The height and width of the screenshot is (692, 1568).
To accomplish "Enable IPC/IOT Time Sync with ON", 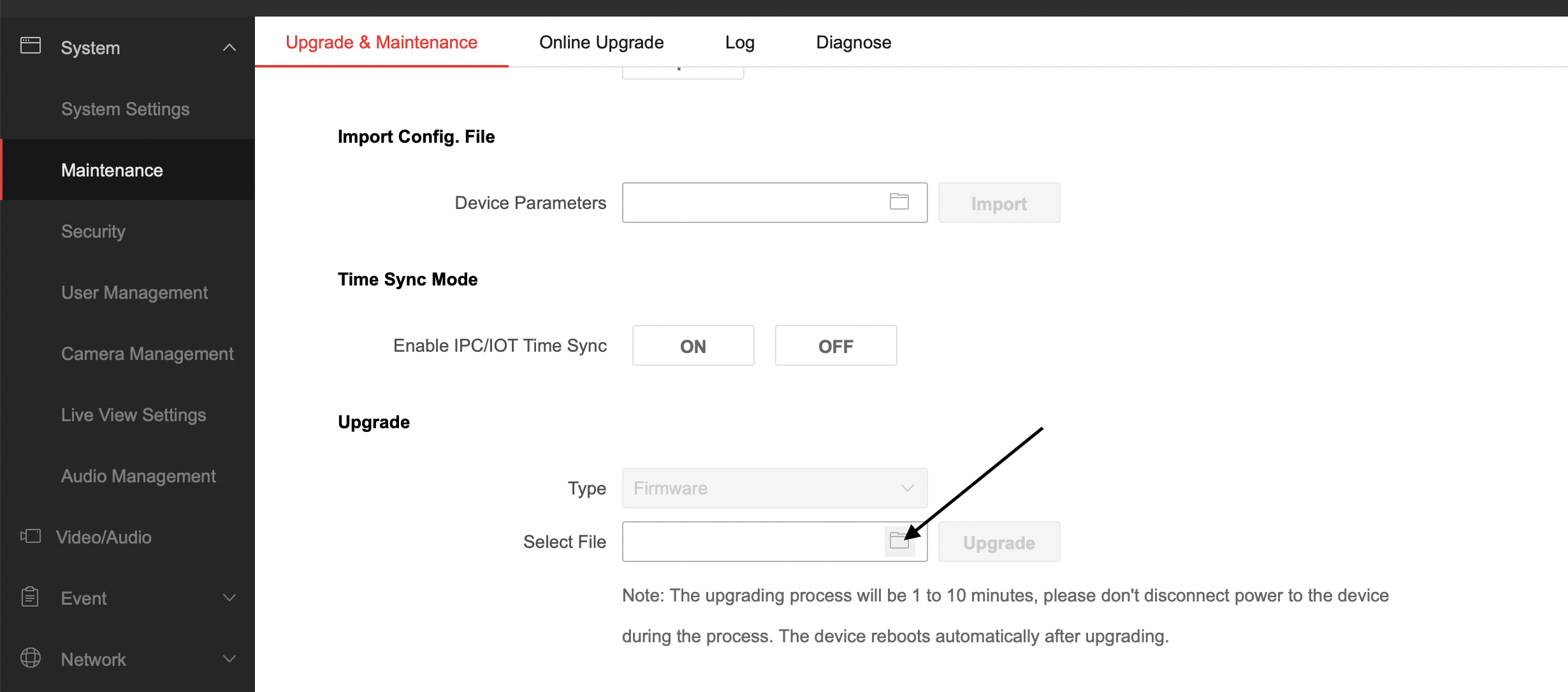I will pos(693,345).
